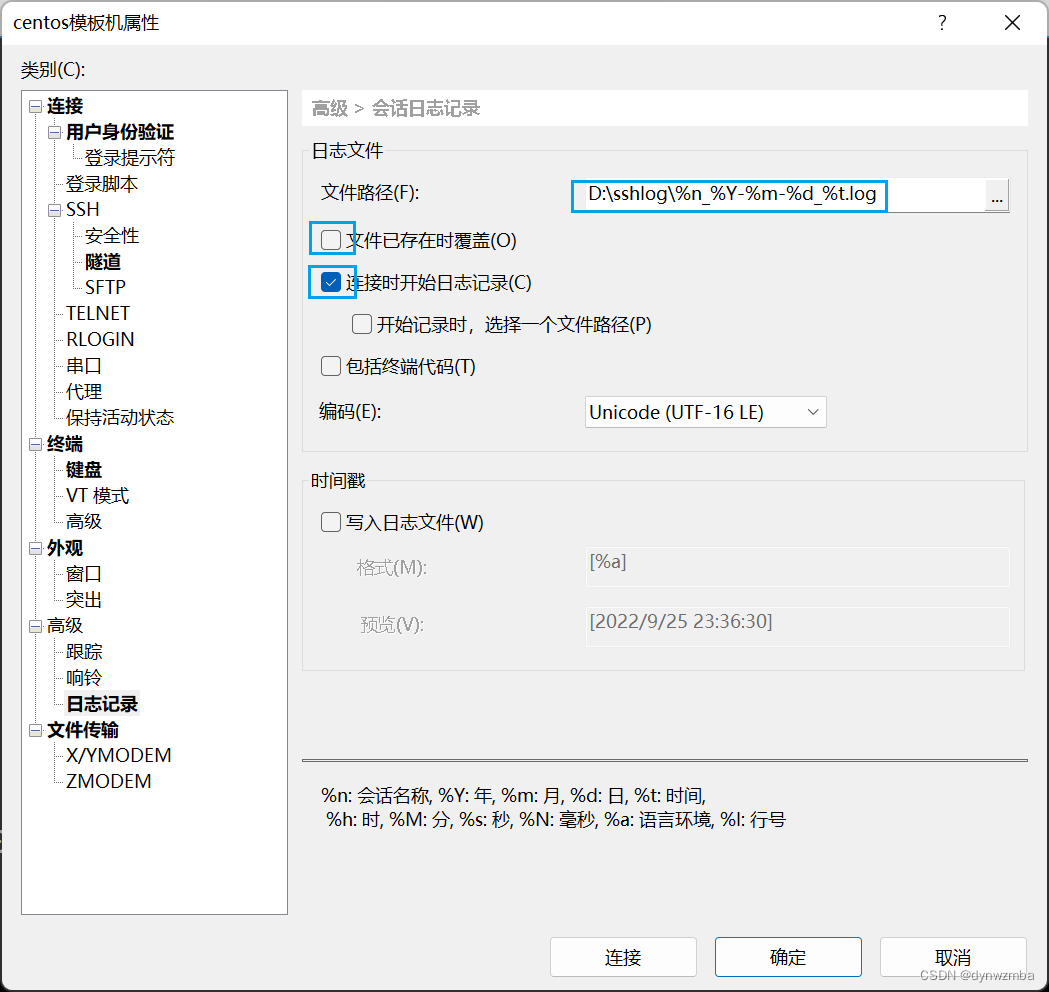This screenshot has width=1049, height=992.
Task: Uncheck 连接时开始日志记录 checkbox
Action: pos(330,282)
